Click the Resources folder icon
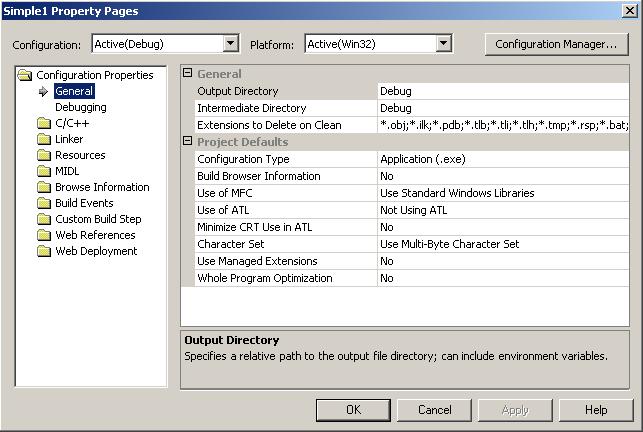This screenshot has height=432, width=643. [x=44, y=155]
